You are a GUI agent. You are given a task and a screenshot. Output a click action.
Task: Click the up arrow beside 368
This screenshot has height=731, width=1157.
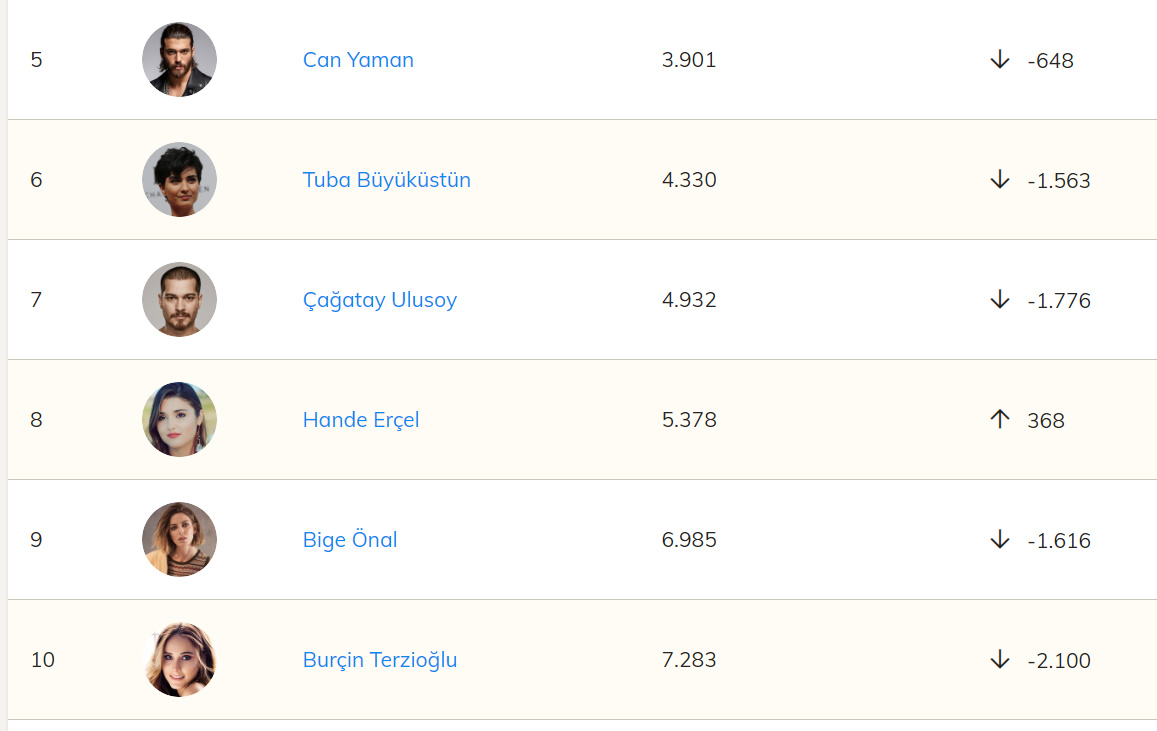click(x=999, y=420)
